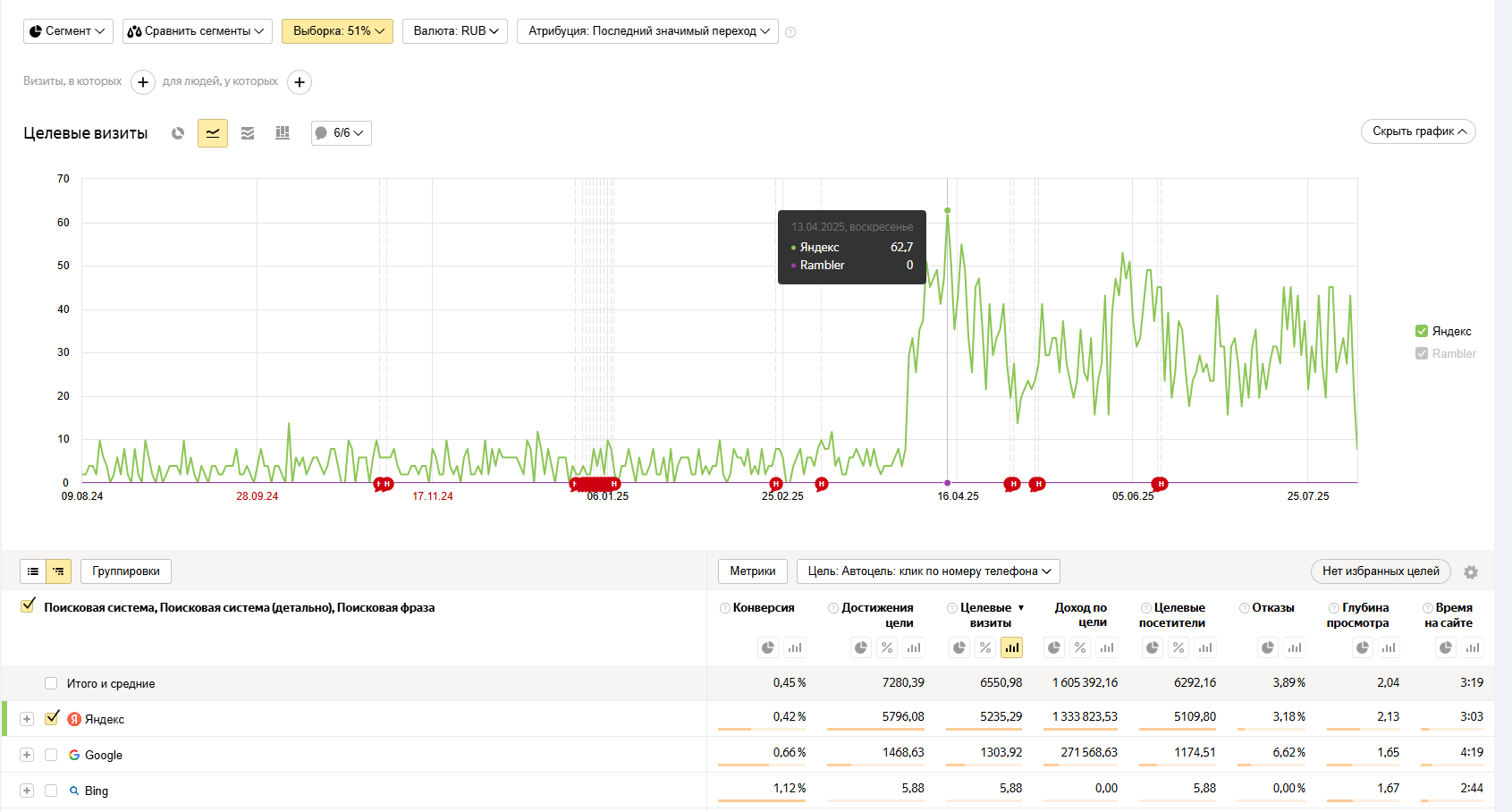Screen dimensions: 1512x812
Task: Open the Сегмент dropdown
Action: tap(68, 31)
